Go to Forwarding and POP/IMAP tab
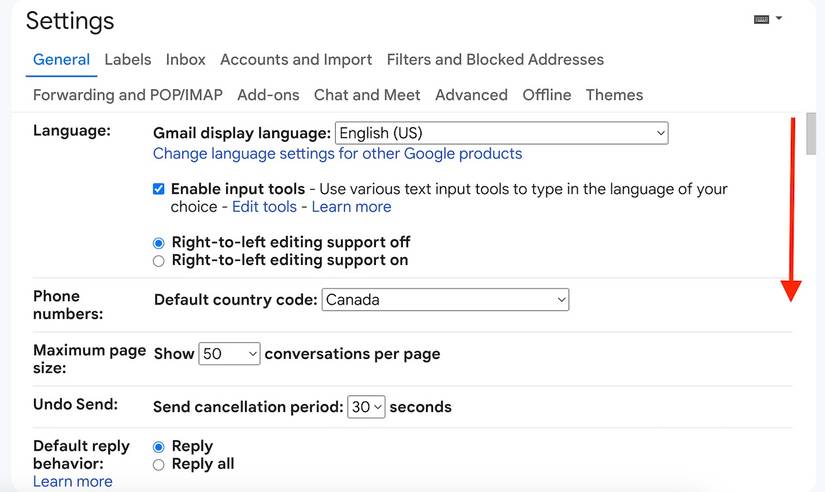This screenshot has height=492, width=825. point(128,95)
